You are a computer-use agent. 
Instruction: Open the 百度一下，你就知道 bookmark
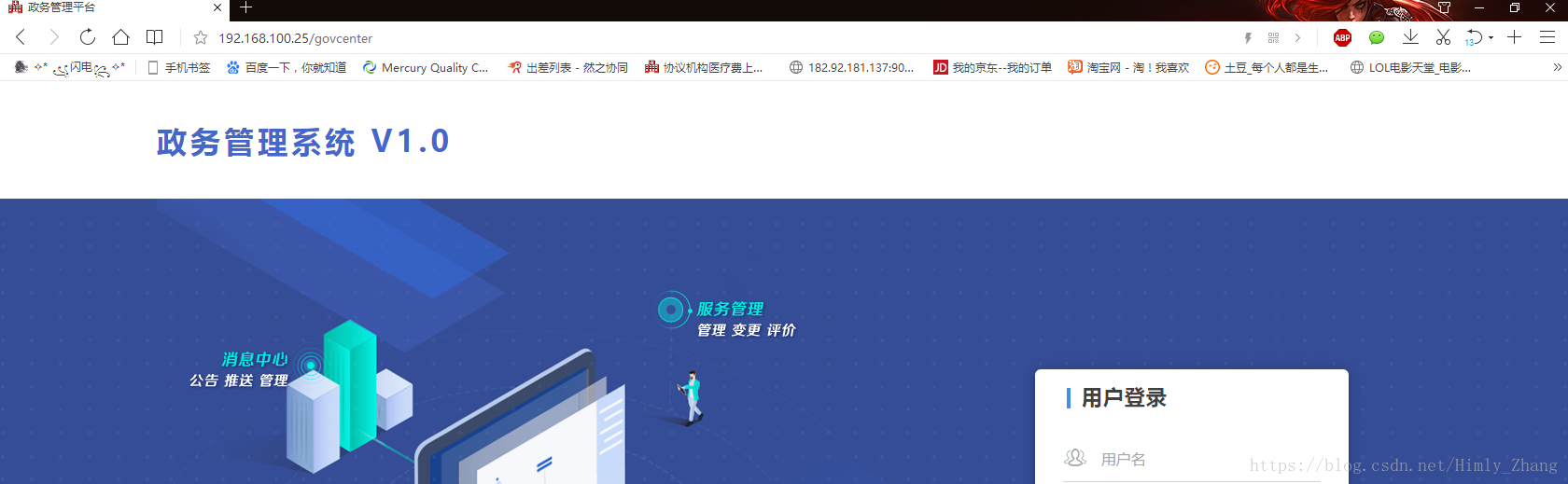coord(287,67)
